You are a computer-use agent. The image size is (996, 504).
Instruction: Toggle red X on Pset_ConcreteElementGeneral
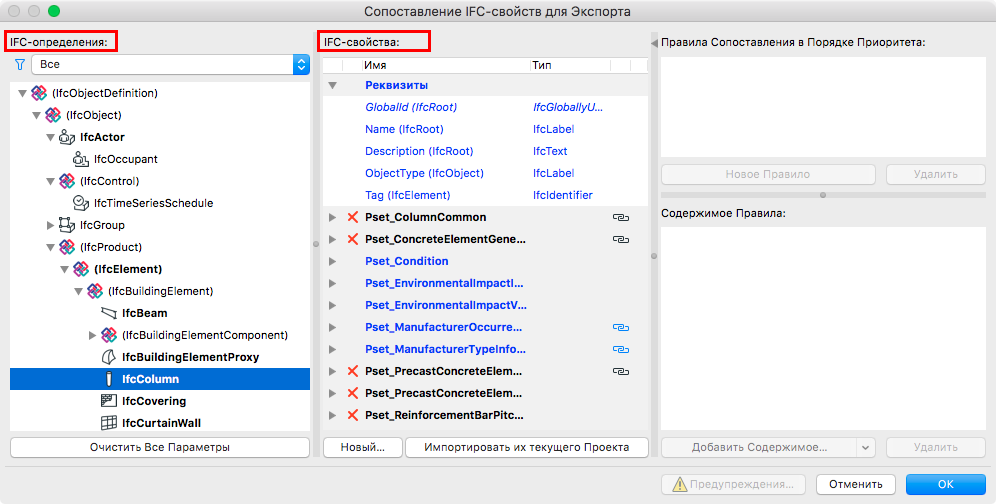[x=352, y=239]
